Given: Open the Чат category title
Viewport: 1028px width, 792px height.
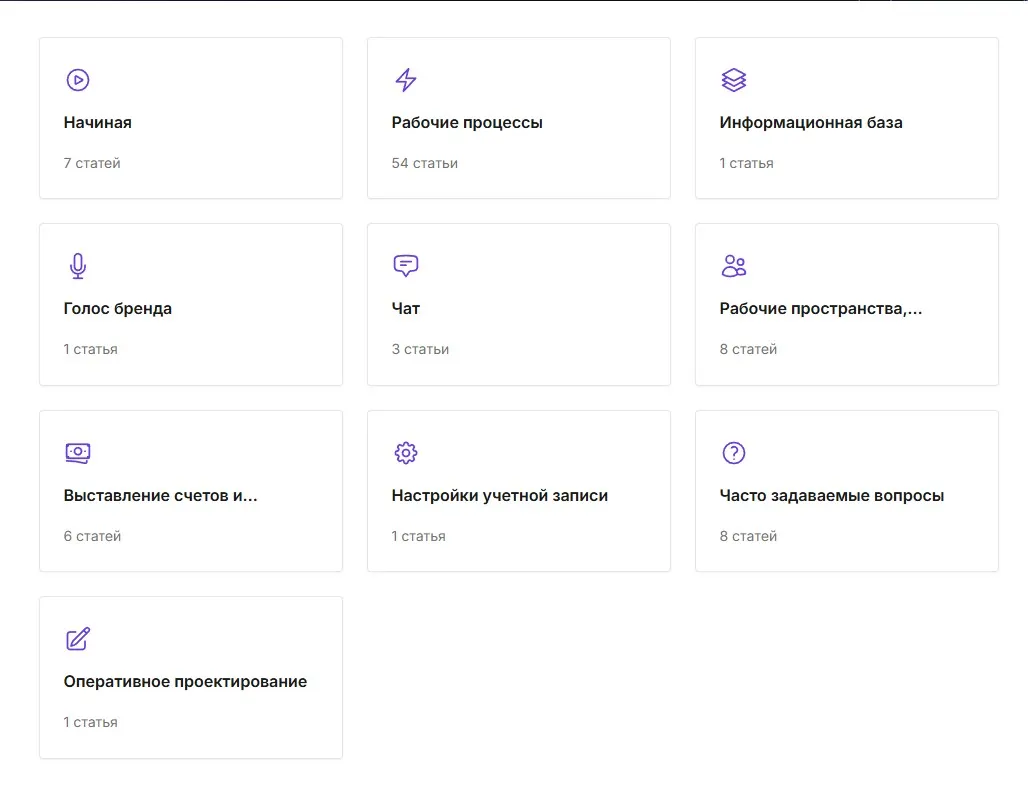Looking at the screenshot, I should (406, 309).
